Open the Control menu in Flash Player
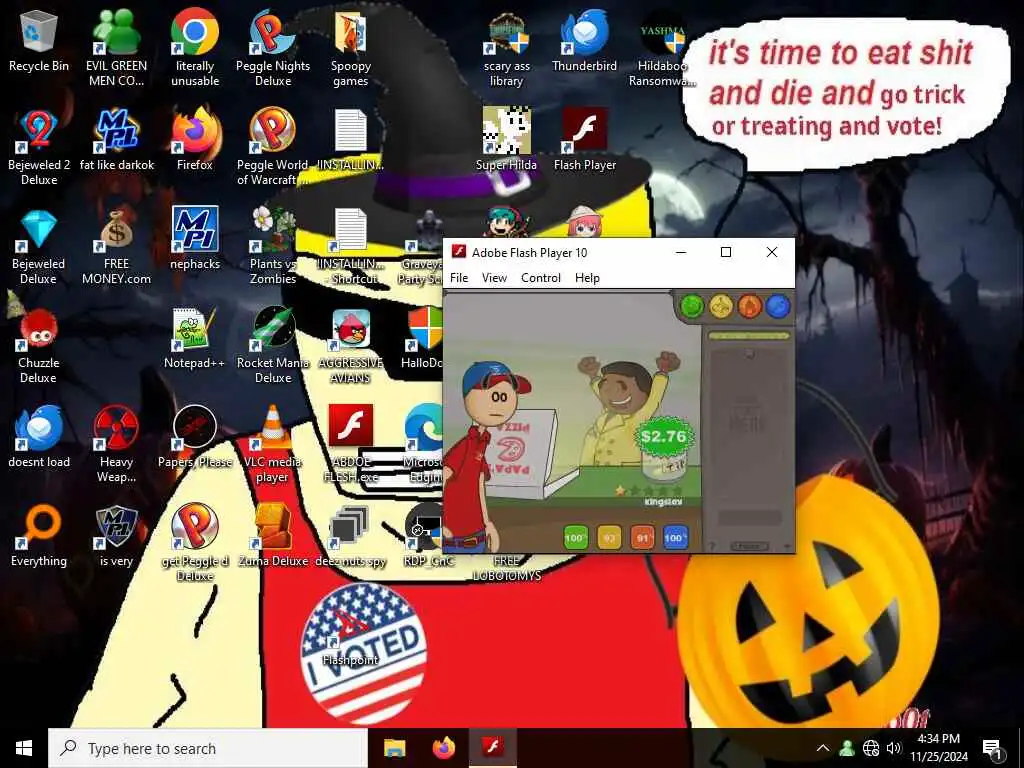This screenshot has height=768, width=1024. click(x=541, y=278)
